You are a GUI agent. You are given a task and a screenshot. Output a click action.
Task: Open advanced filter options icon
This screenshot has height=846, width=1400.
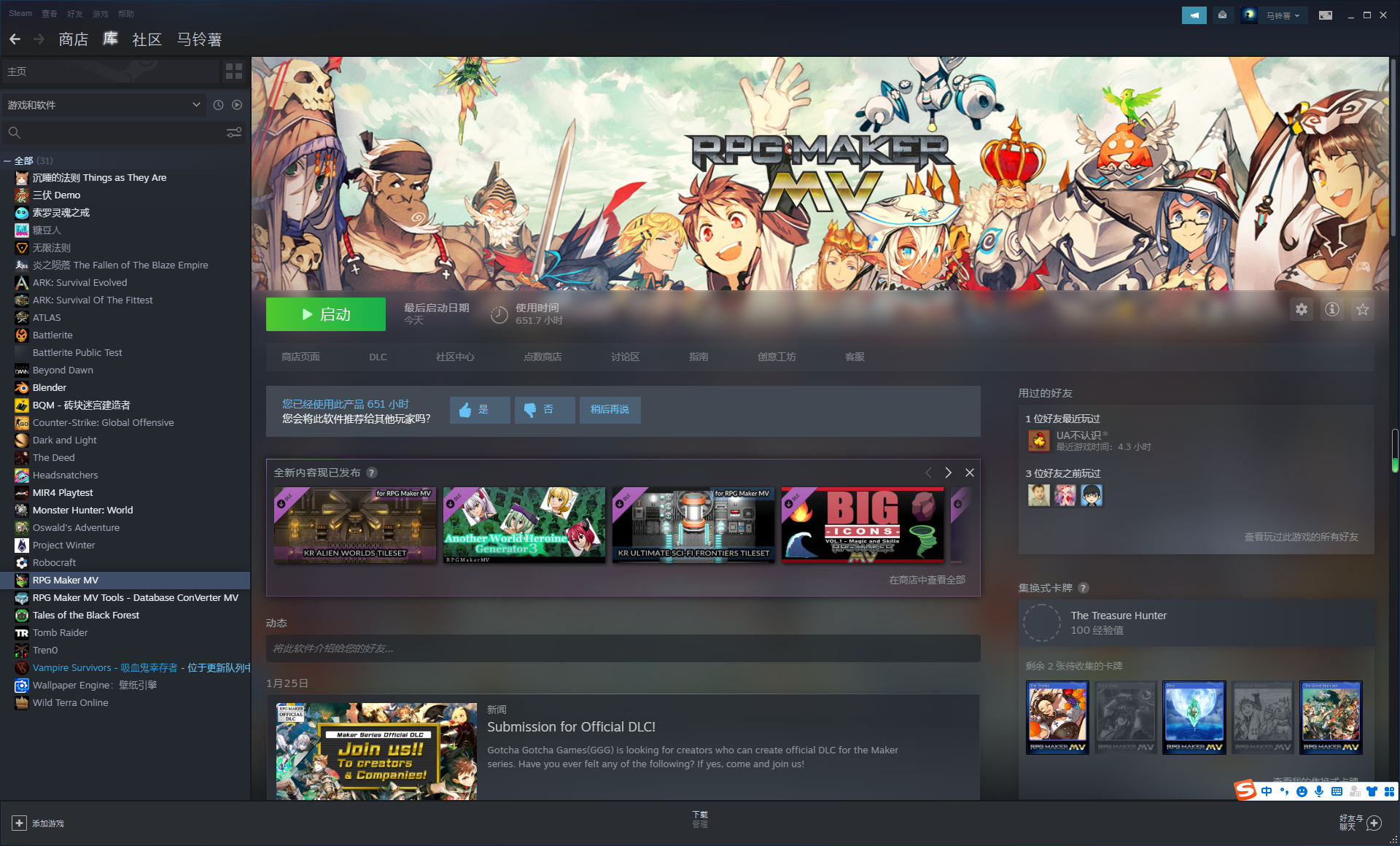[x=234, y=132]
